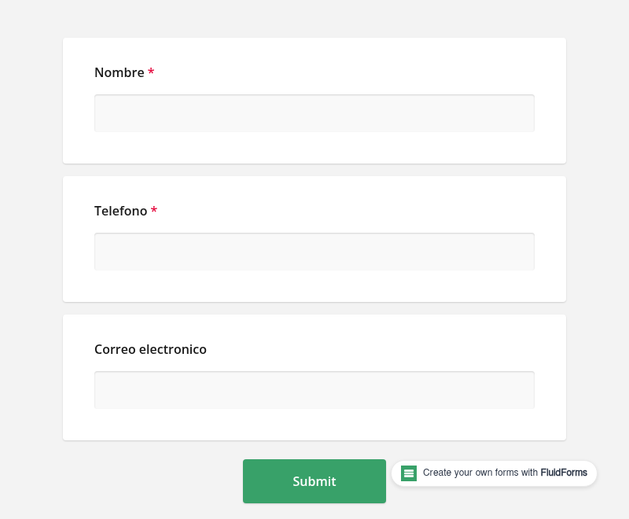Click into the Telefono input box
Image resolution: width=629 pixels, height=519 pixels.
point(314,252)
